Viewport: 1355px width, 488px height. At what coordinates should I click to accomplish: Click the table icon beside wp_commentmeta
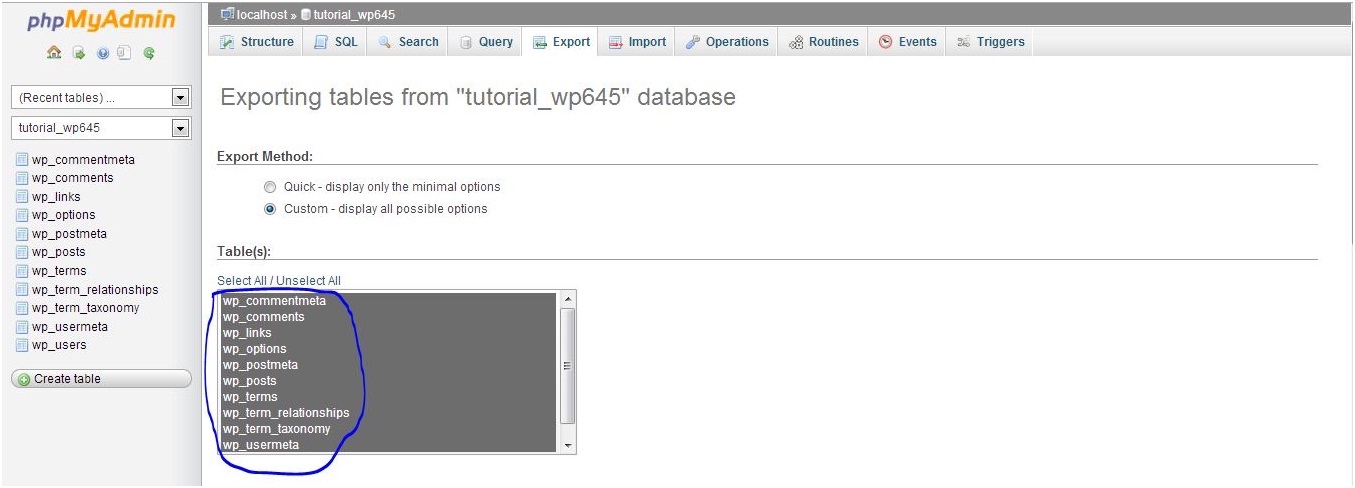[22, 160]
